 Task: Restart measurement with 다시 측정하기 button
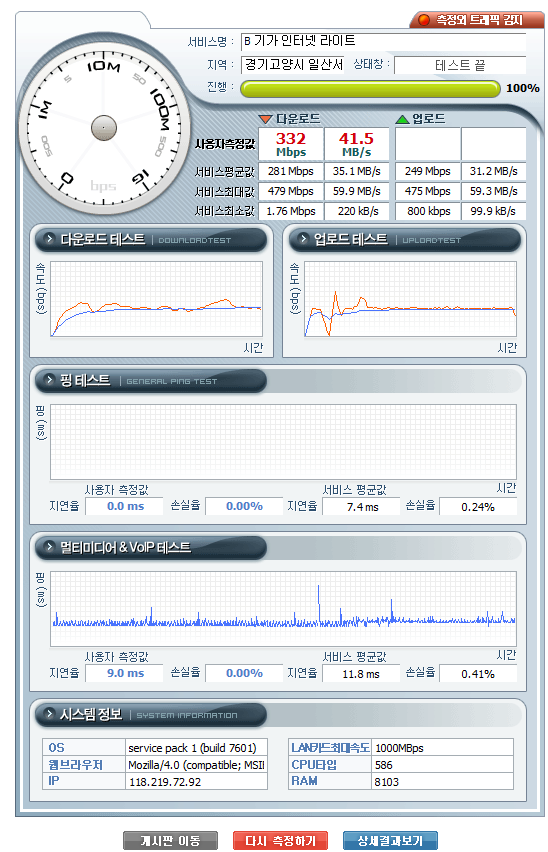[x=280, y=841]
